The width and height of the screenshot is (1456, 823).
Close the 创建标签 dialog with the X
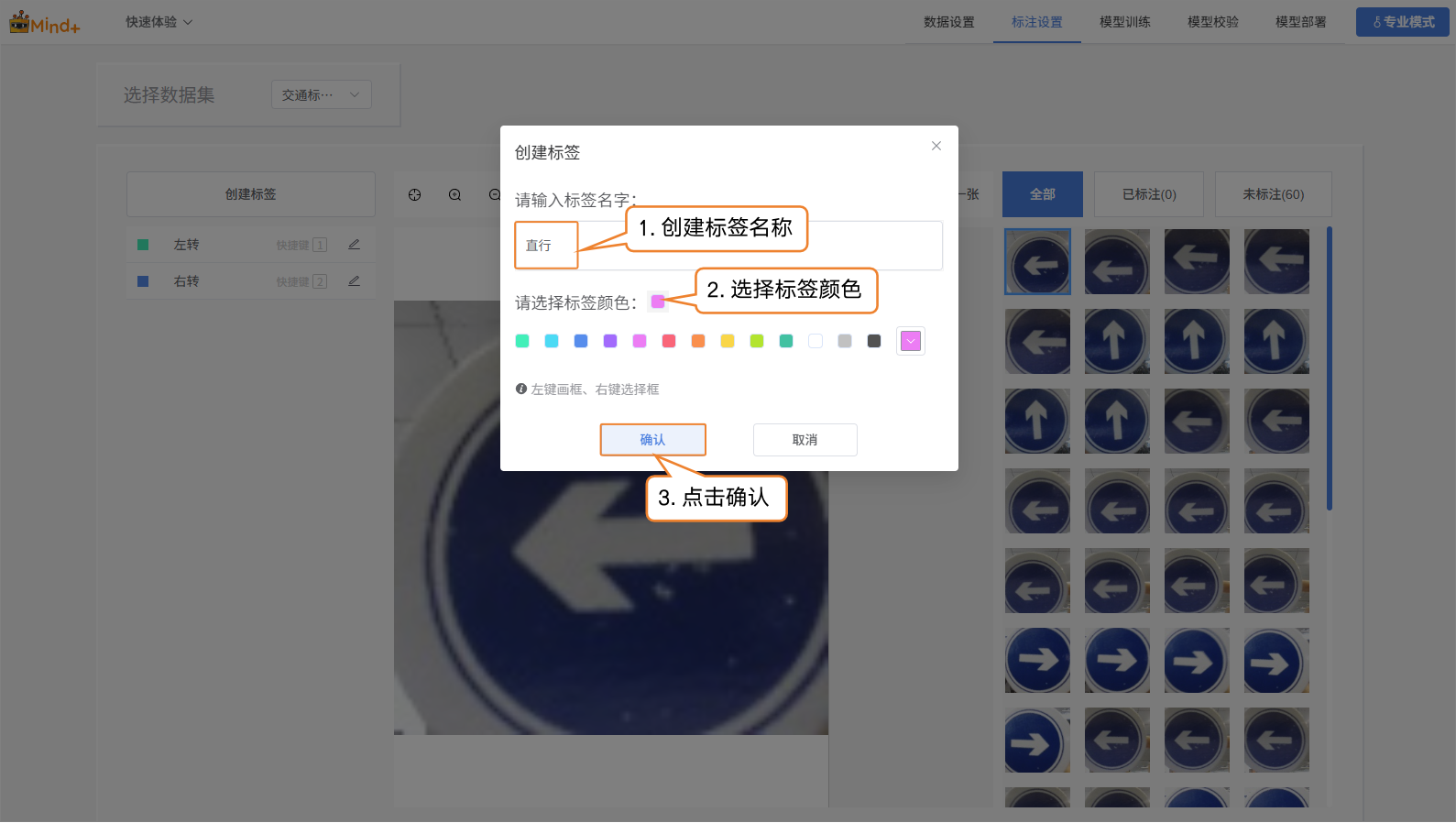pos(936,146)
